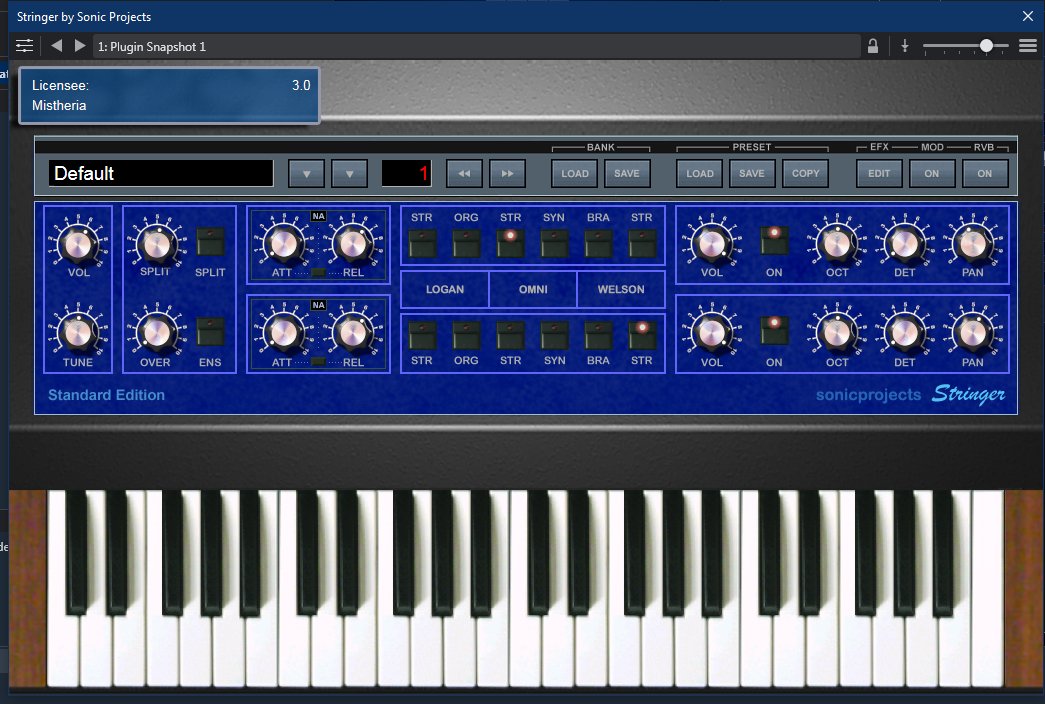The height and width of the screenshot is (704, 1045).
Task: Open the EFX EDIT button
Action: [x=879, y=173]
